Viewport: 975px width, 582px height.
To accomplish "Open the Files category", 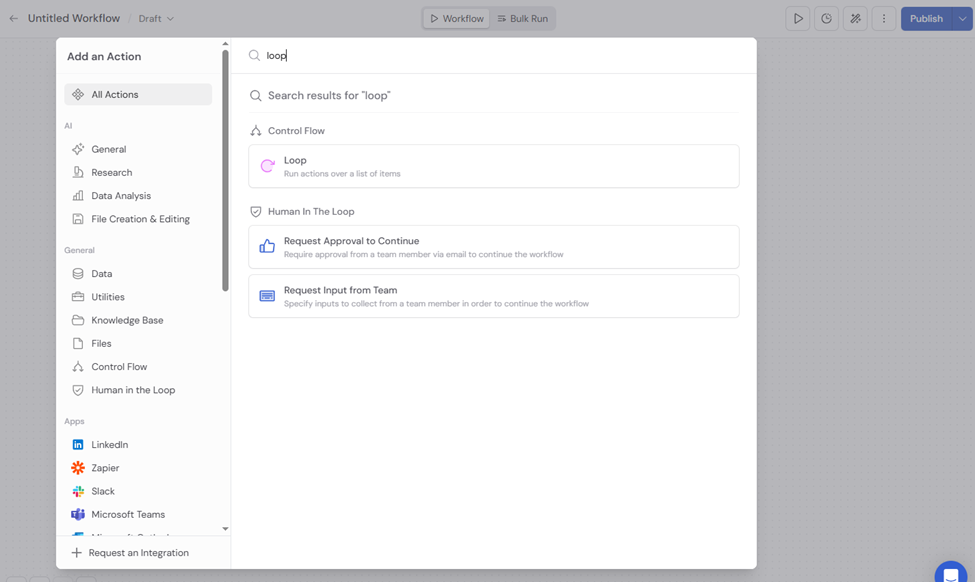I will tap(138, 343).
